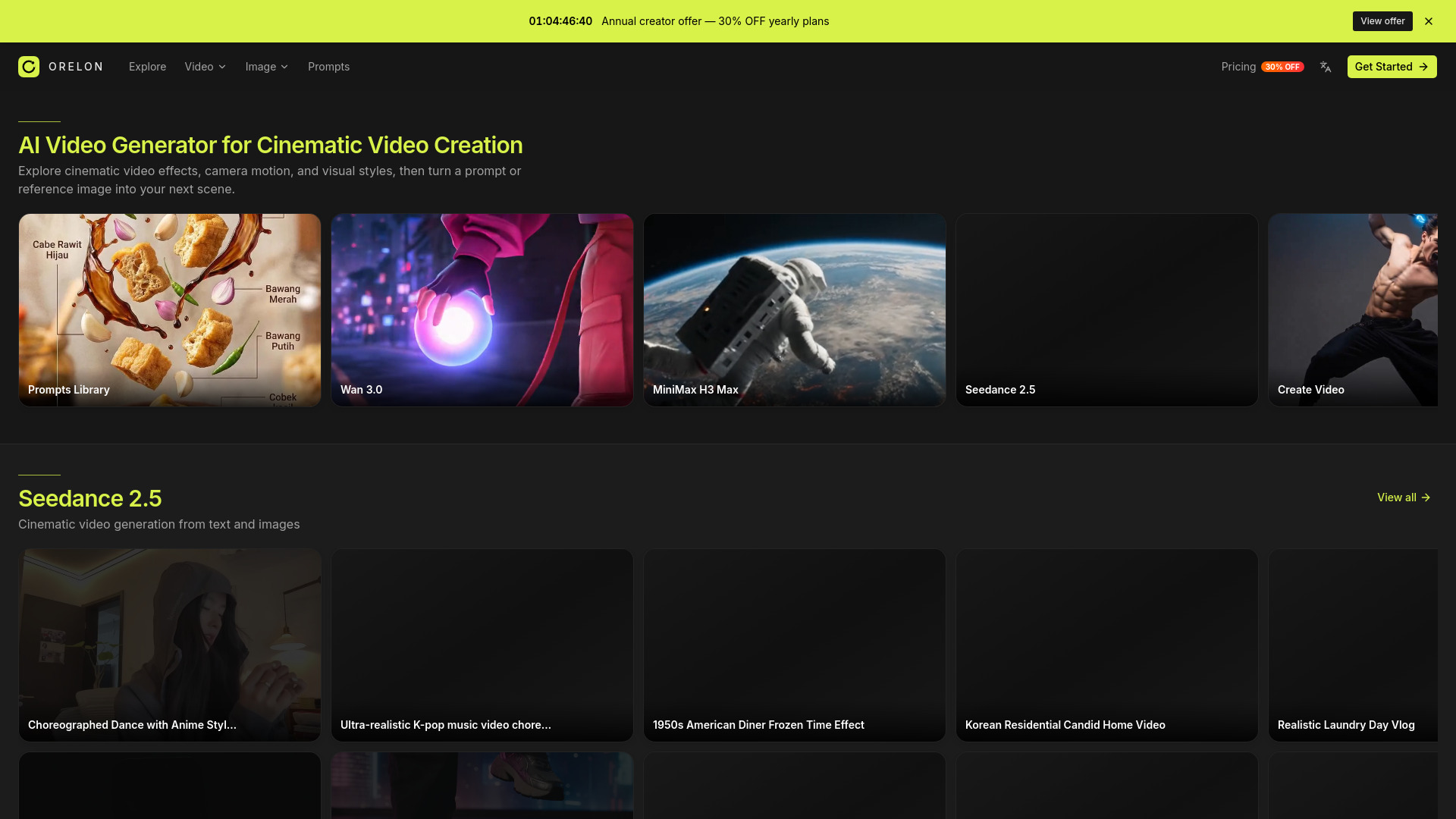Viewport: 1456px width, 819px height.
Task: Click View offer in the banner
Action: (1382, 21)
